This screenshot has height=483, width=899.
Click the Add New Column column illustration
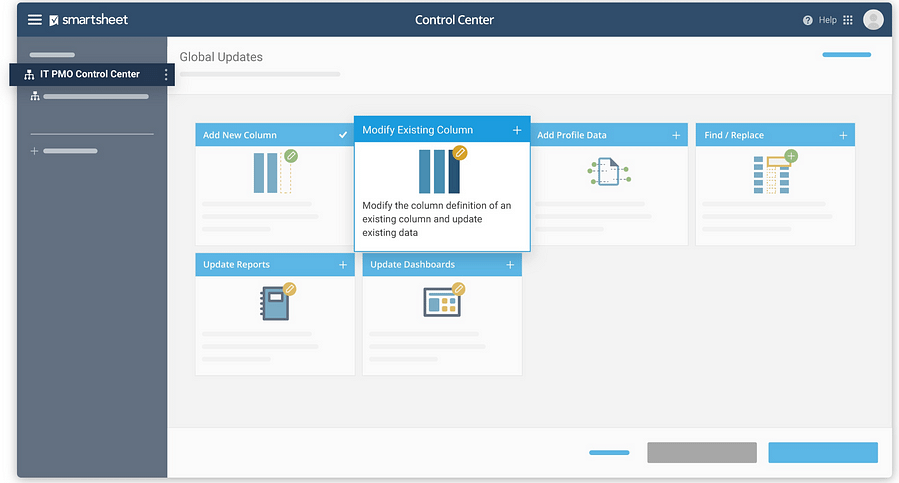[275, 172]
